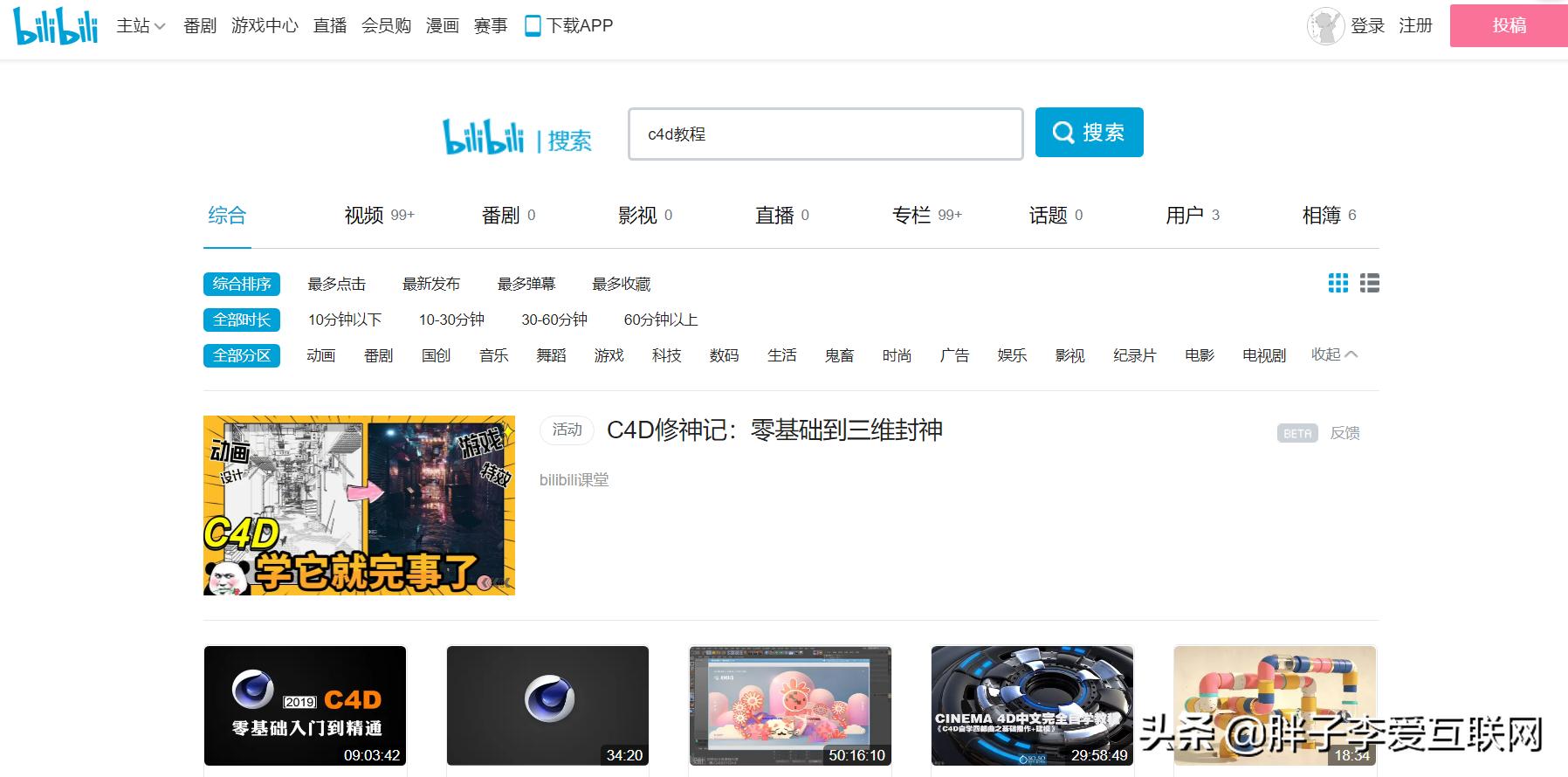
Task: Open 会员购 in top navigation
Action: (x=386, y=26)
